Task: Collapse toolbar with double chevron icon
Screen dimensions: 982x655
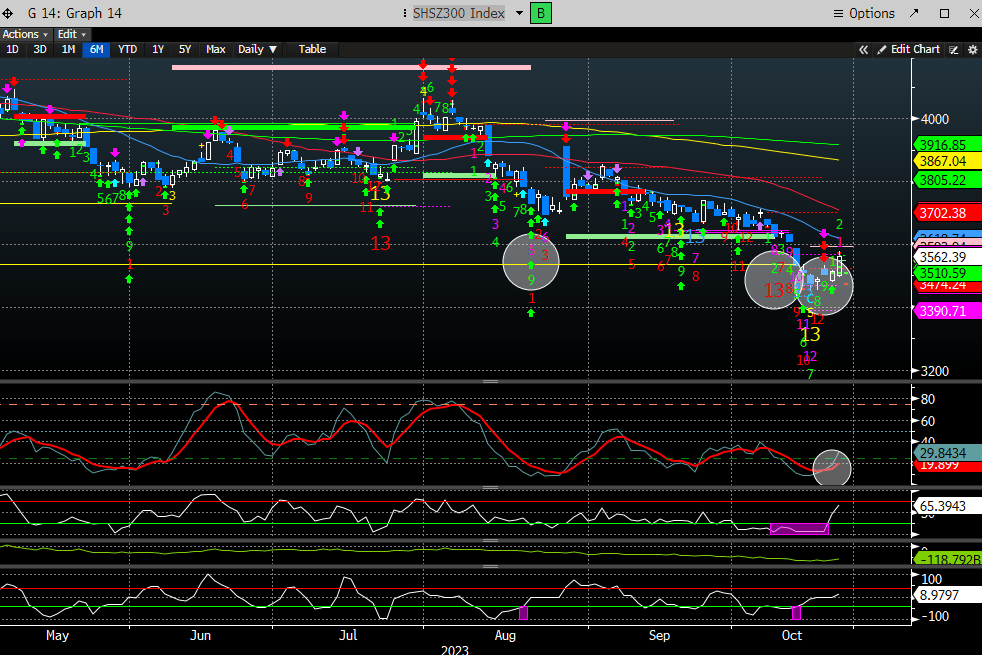Action: point(863,49)
